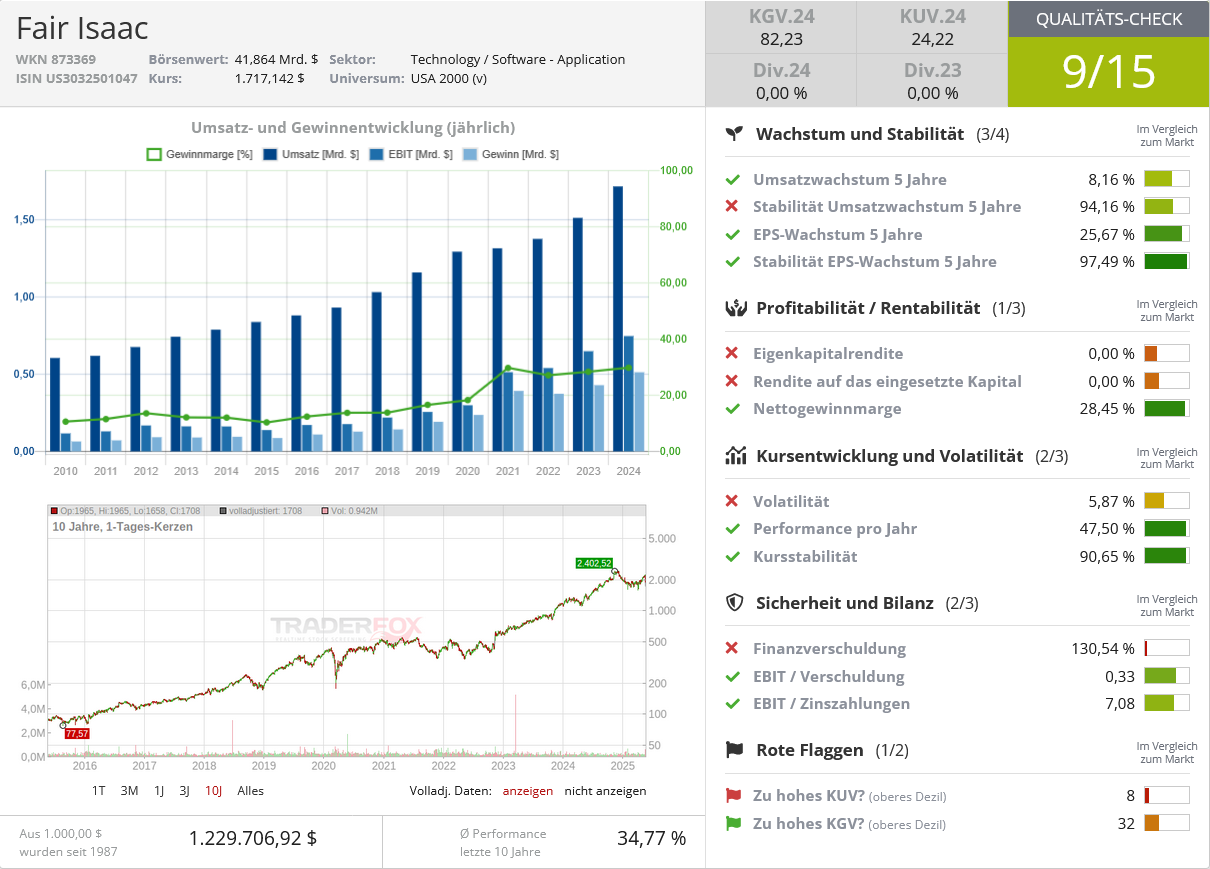The height and width of the screenshot is (869, 1210).
Task: Select the 10J chart period
Action: 213,790
